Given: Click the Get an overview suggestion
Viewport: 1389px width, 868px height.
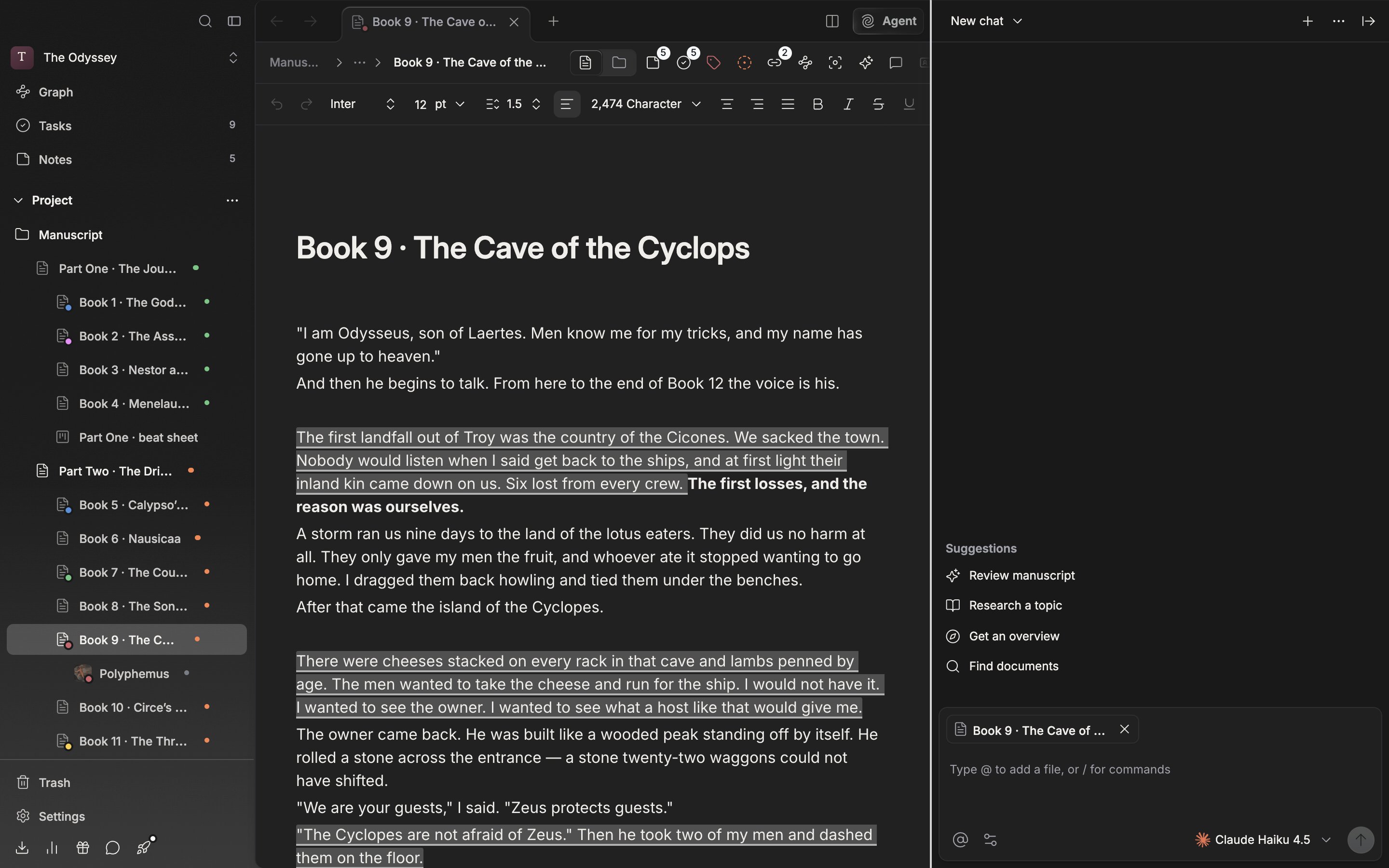Looking at the screenshot, I should (1003, 636).
